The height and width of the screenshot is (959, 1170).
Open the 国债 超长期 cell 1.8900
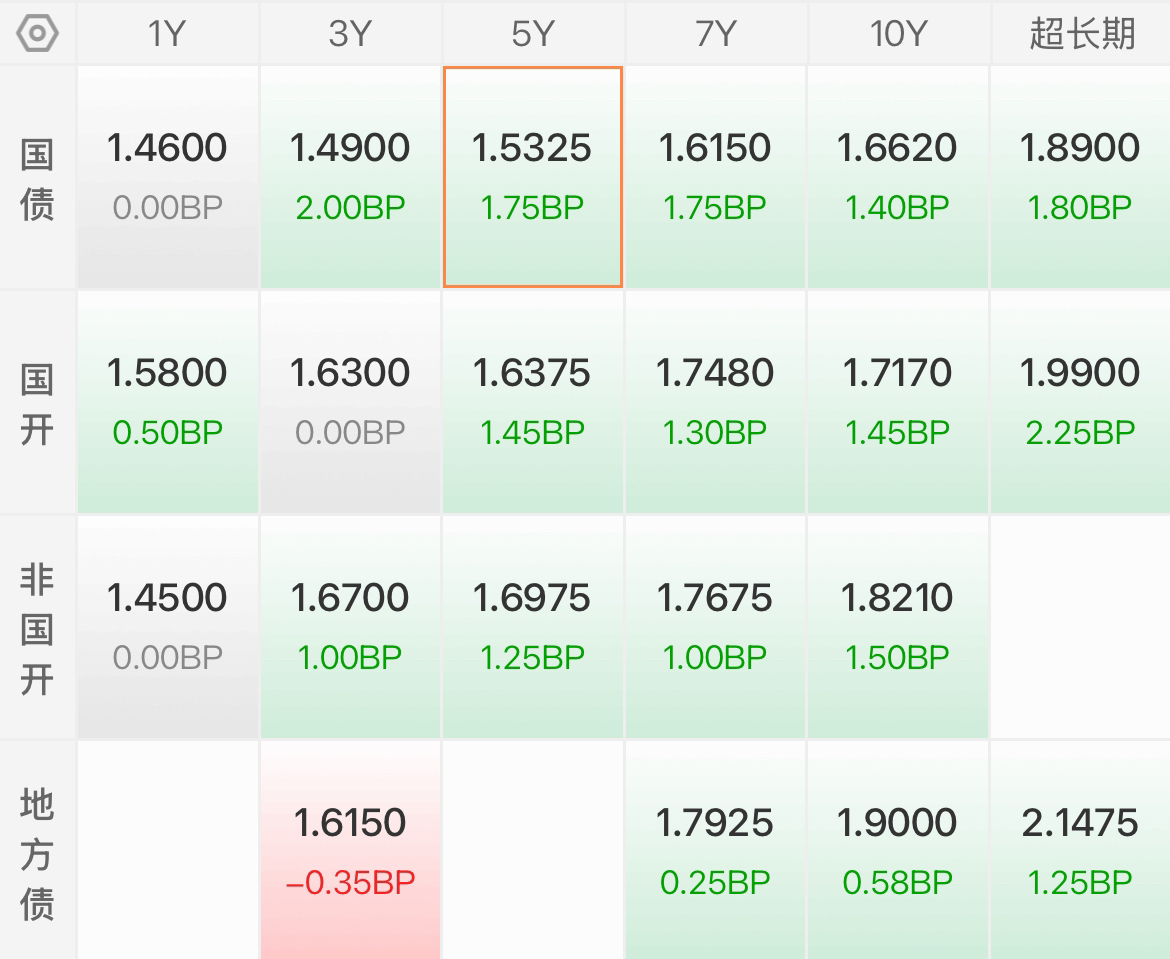pos(1080,177)
